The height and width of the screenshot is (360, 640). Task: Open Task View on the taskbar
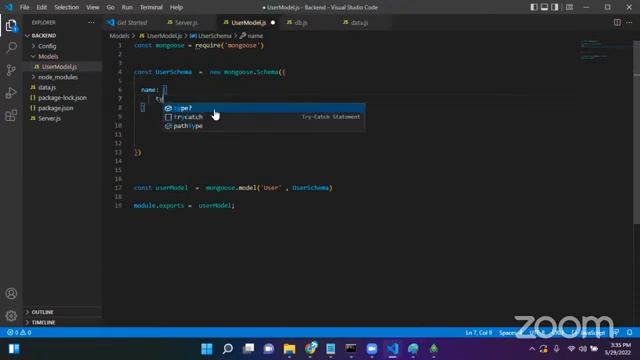tap(248, 349)
